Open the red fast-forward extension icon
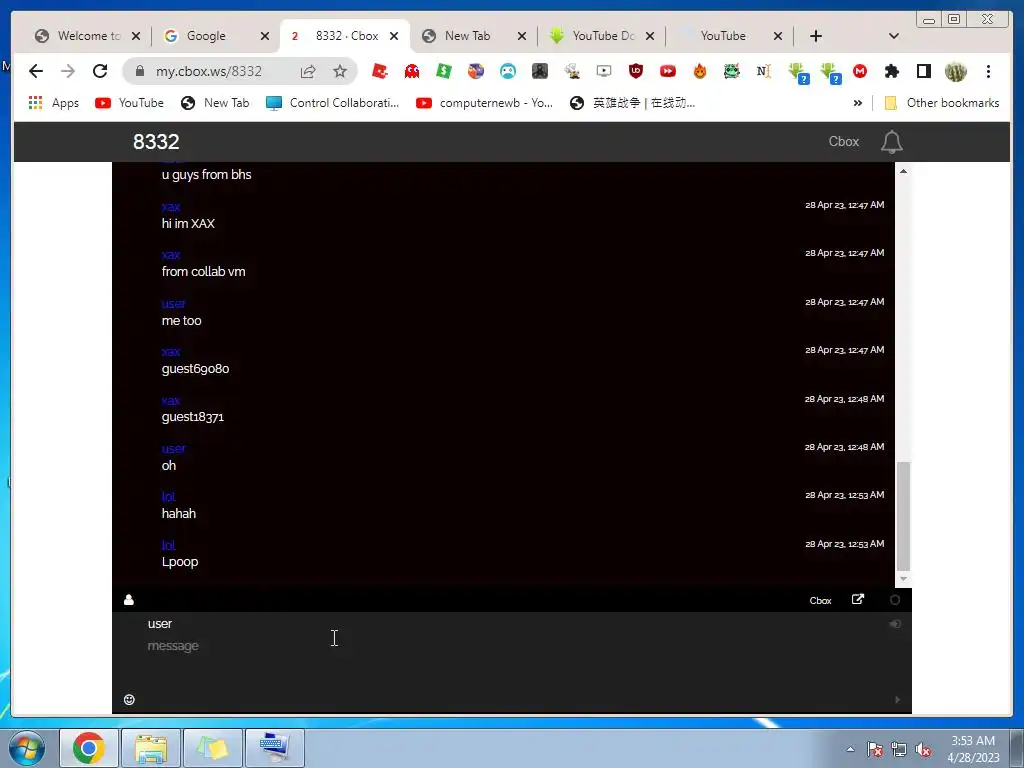 (x=667, y=71)
